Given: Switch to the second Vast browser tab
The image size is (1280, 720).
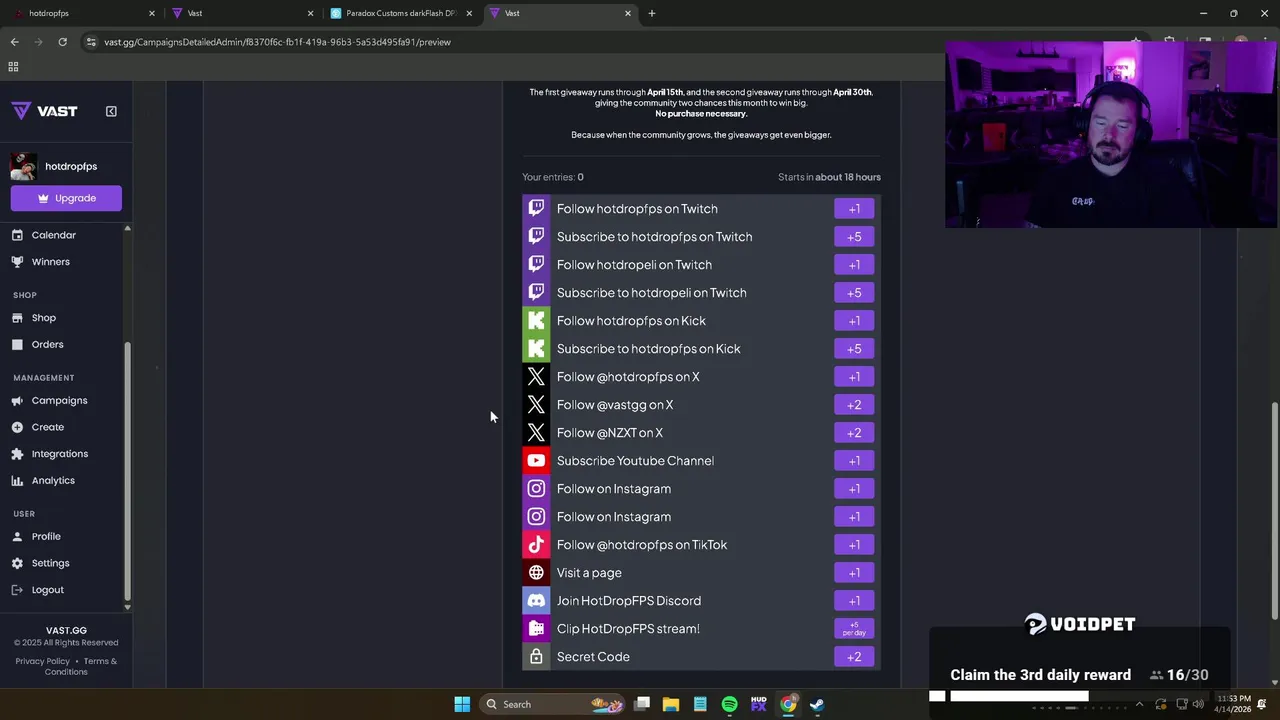Looking at the screenshot, I should (560, 13).
